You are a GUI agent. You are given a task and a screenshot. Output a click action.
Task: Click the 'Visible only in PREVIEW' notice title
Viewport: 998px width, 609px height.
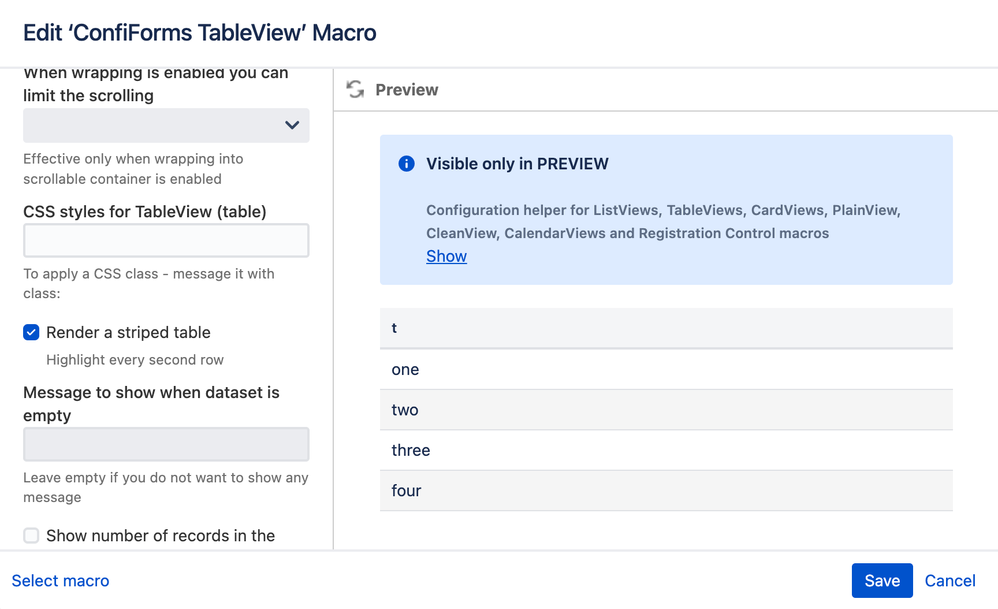click(x=517, y=164)
